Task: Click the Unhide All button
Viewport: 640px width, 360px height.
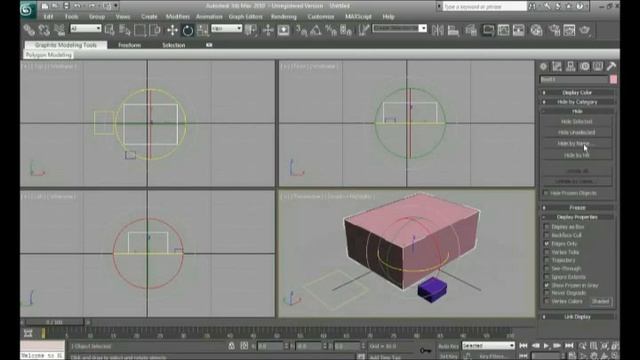Action: click(577, 171)
